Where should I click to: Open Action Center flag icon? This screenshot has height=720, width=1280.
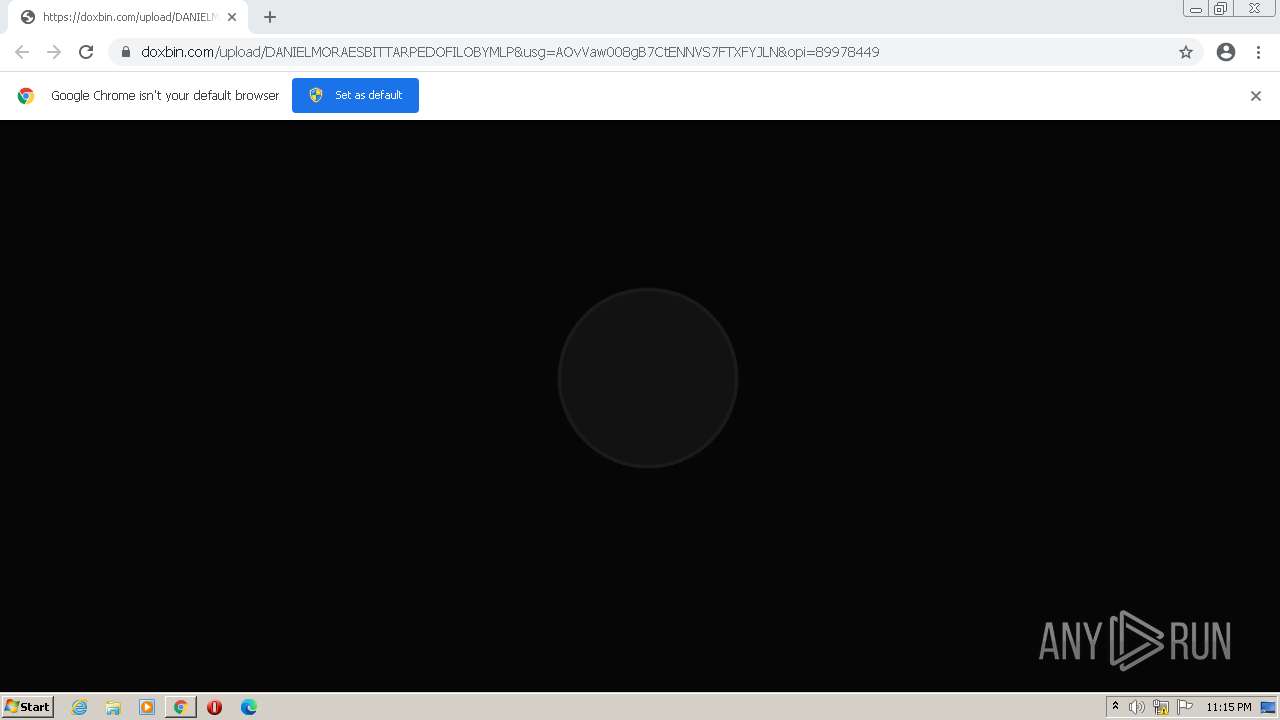point(1185,707)
